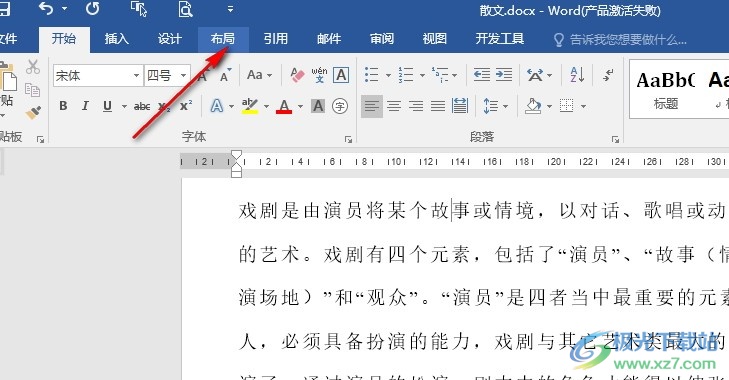
Task: Open line spacing options
Action: click(x=495, y=106)
